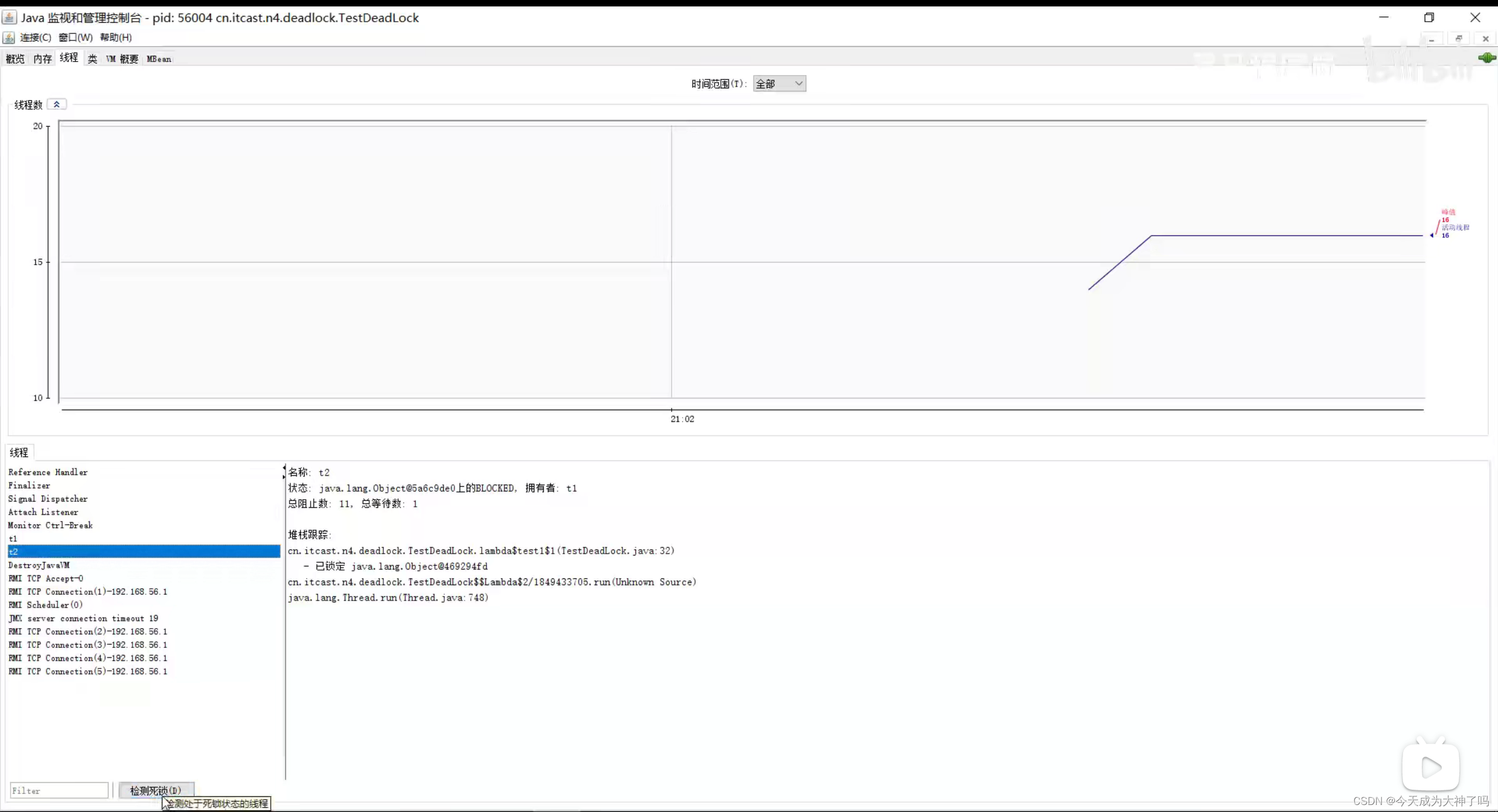Open the 连接 menu
This screenshot has height=812, width=1498.
tap(35, 37)
